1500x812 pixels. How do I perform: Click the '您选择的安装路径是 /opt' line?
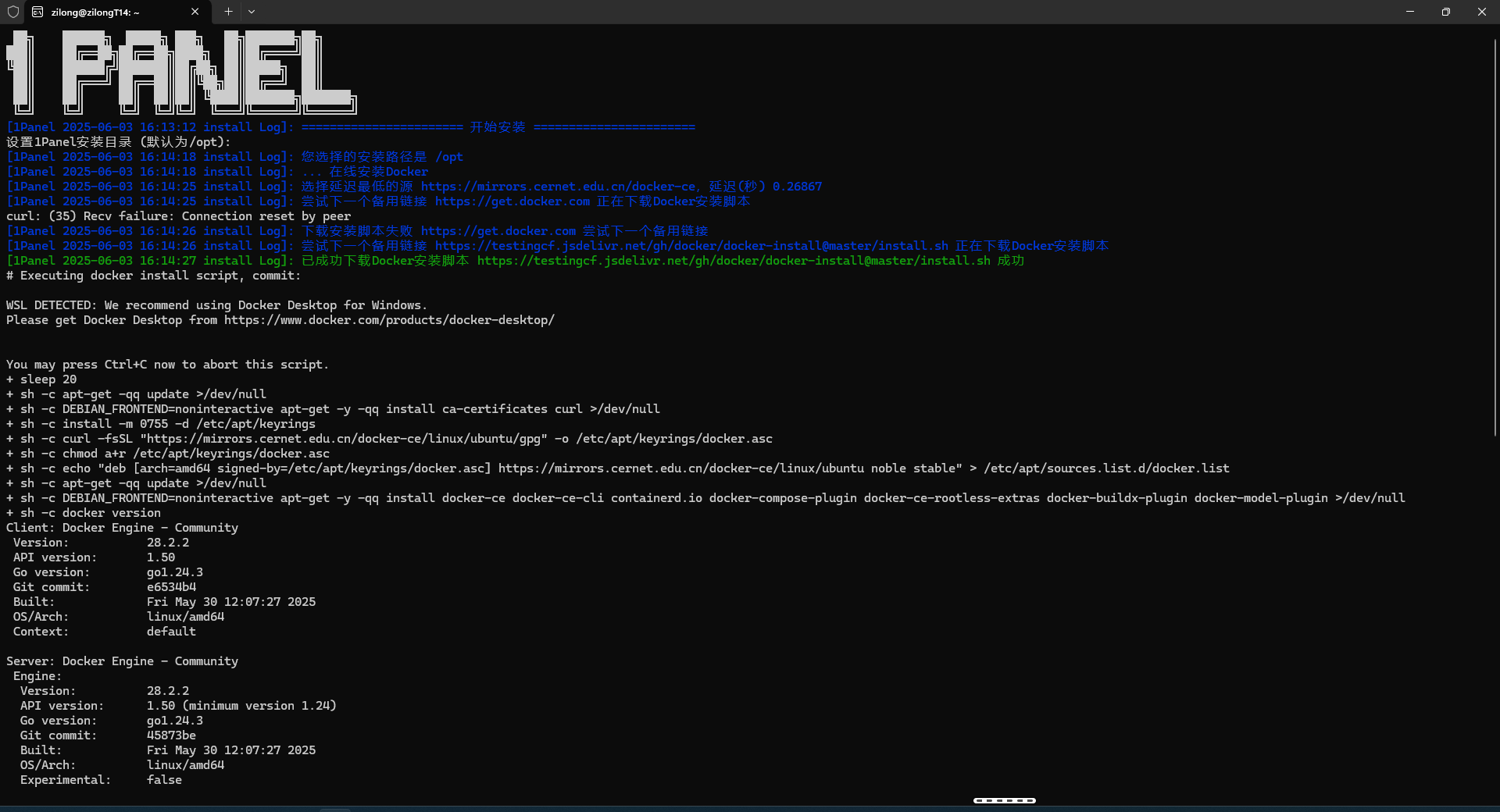[235, 157]
